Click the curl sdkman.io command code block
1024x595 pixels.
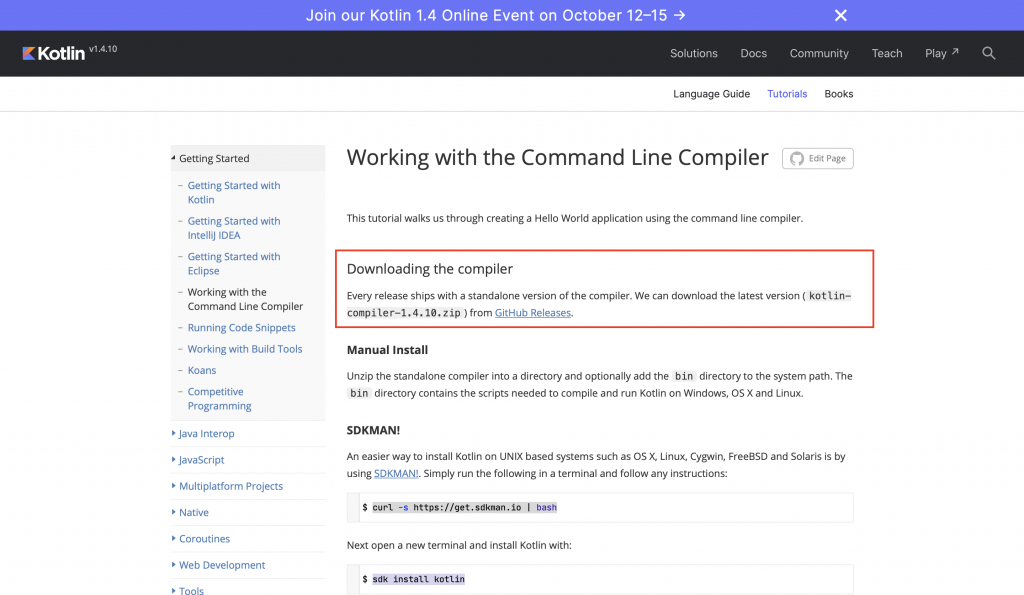[x=600, y=507]
